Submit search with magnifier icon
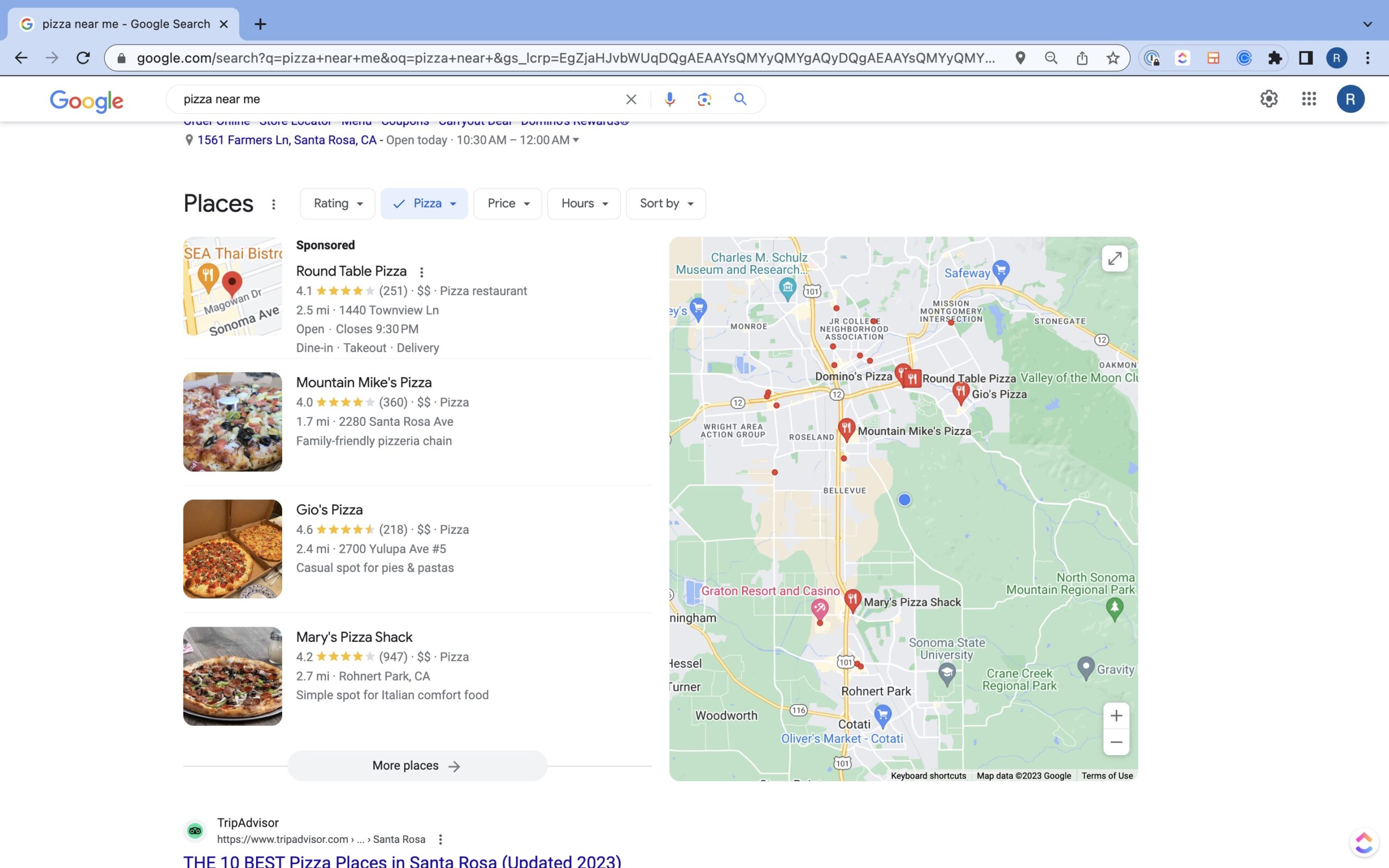 [741, 99]
